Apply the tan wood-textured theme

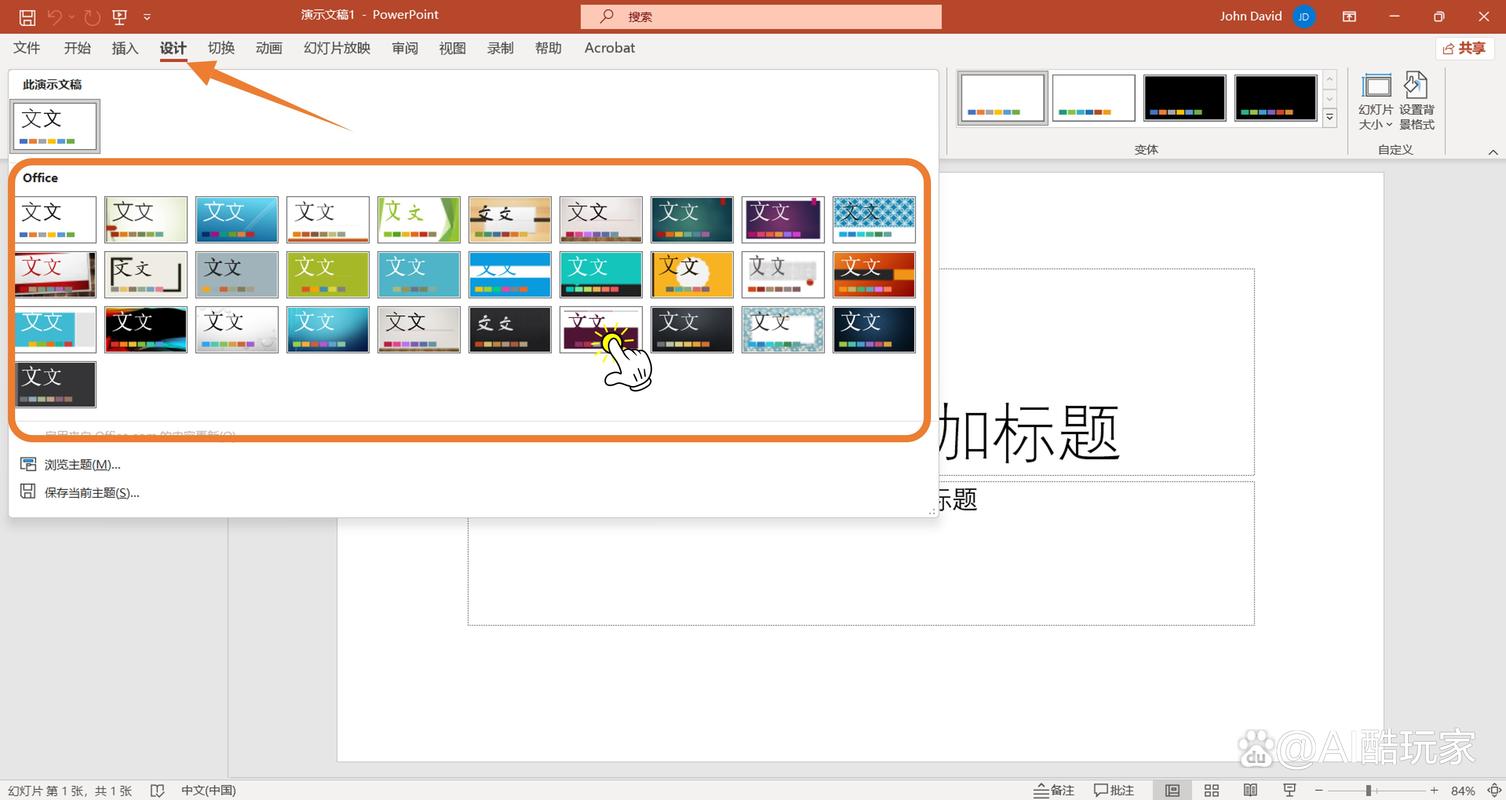[x=510, y=219]
